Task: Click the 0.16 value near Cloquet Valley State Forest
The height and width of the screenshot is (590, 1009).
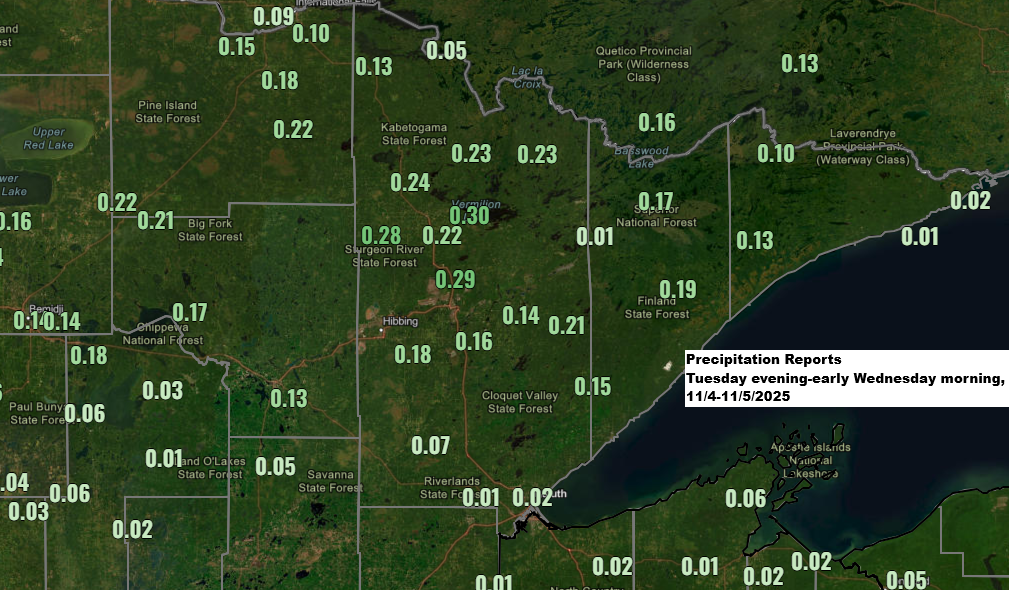Action: (474, 340)
